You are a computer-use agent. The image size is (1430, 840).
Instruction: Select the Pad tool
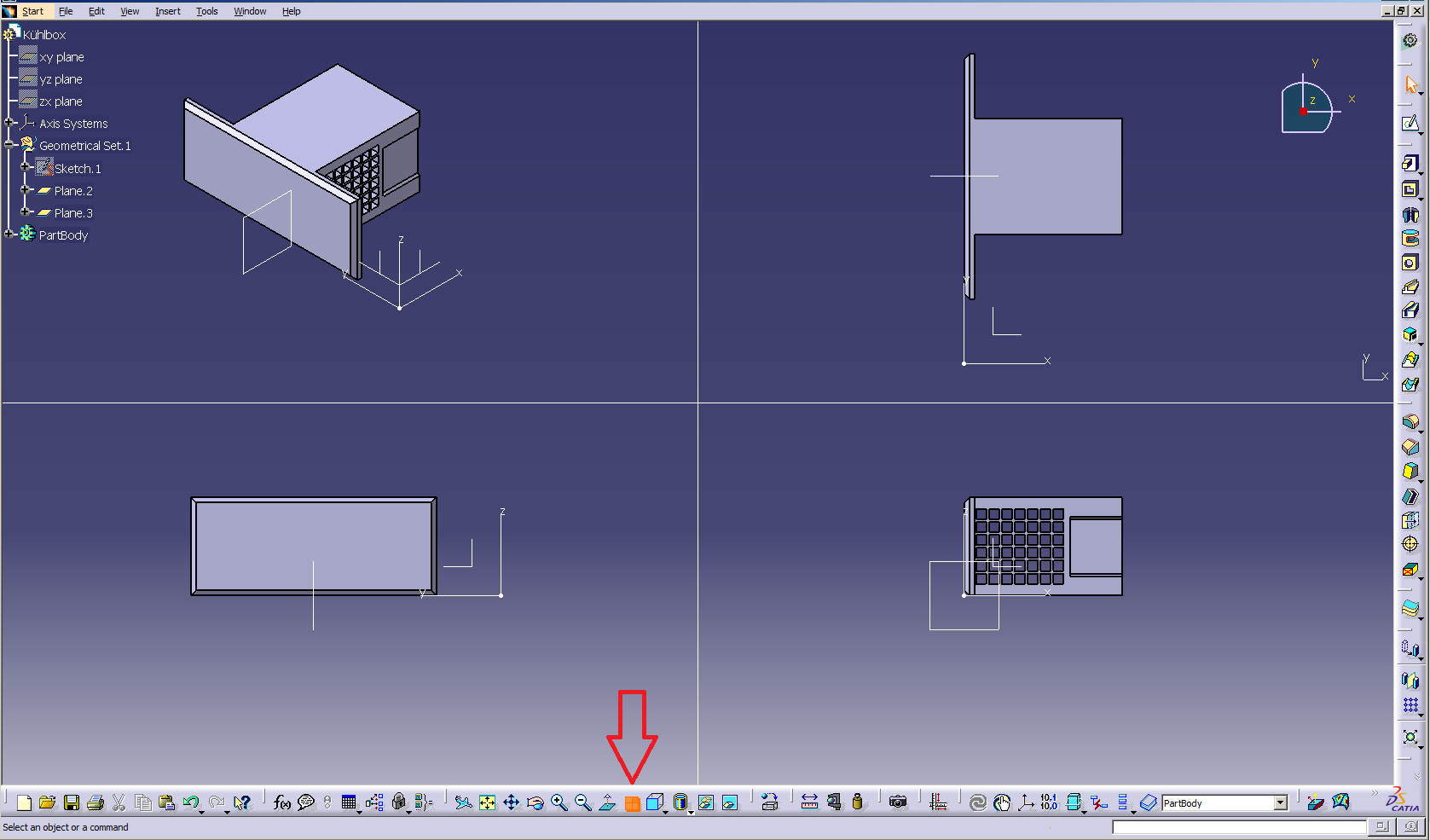(x=1410, y=164)
